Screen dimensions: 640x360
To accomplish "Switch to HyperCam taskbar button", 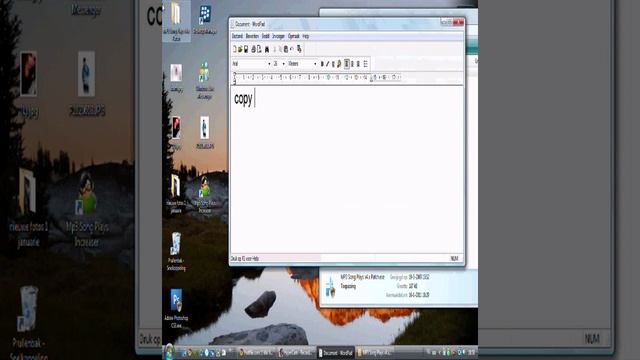I will (296, 352).
